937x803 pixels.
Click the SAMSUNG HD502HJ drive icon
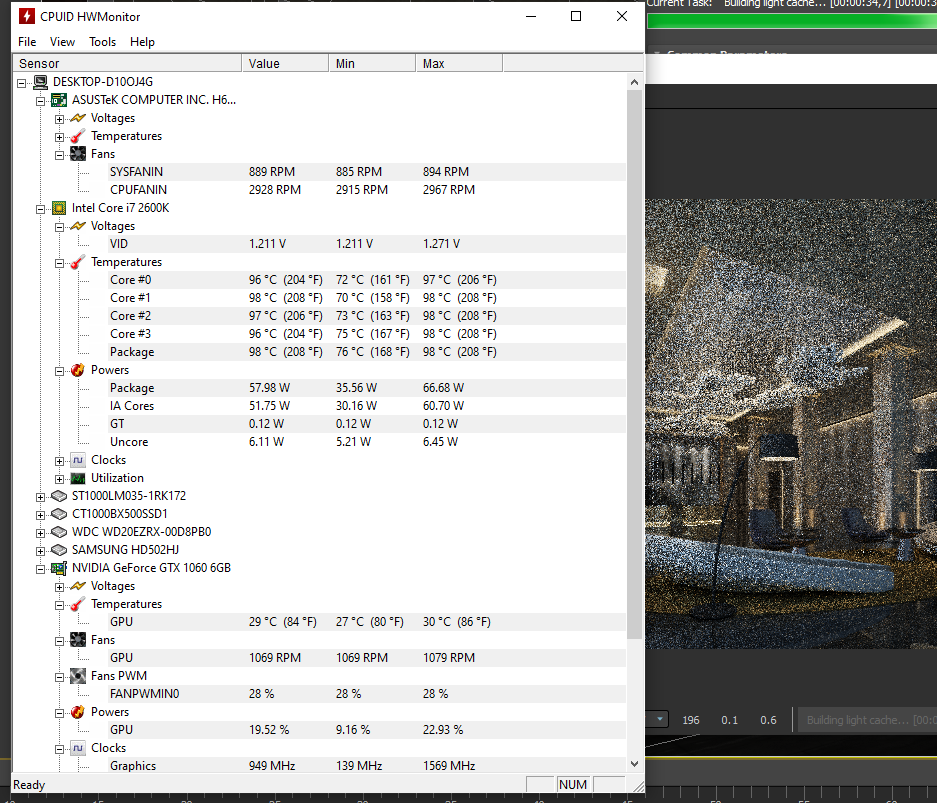pos(59,550)
